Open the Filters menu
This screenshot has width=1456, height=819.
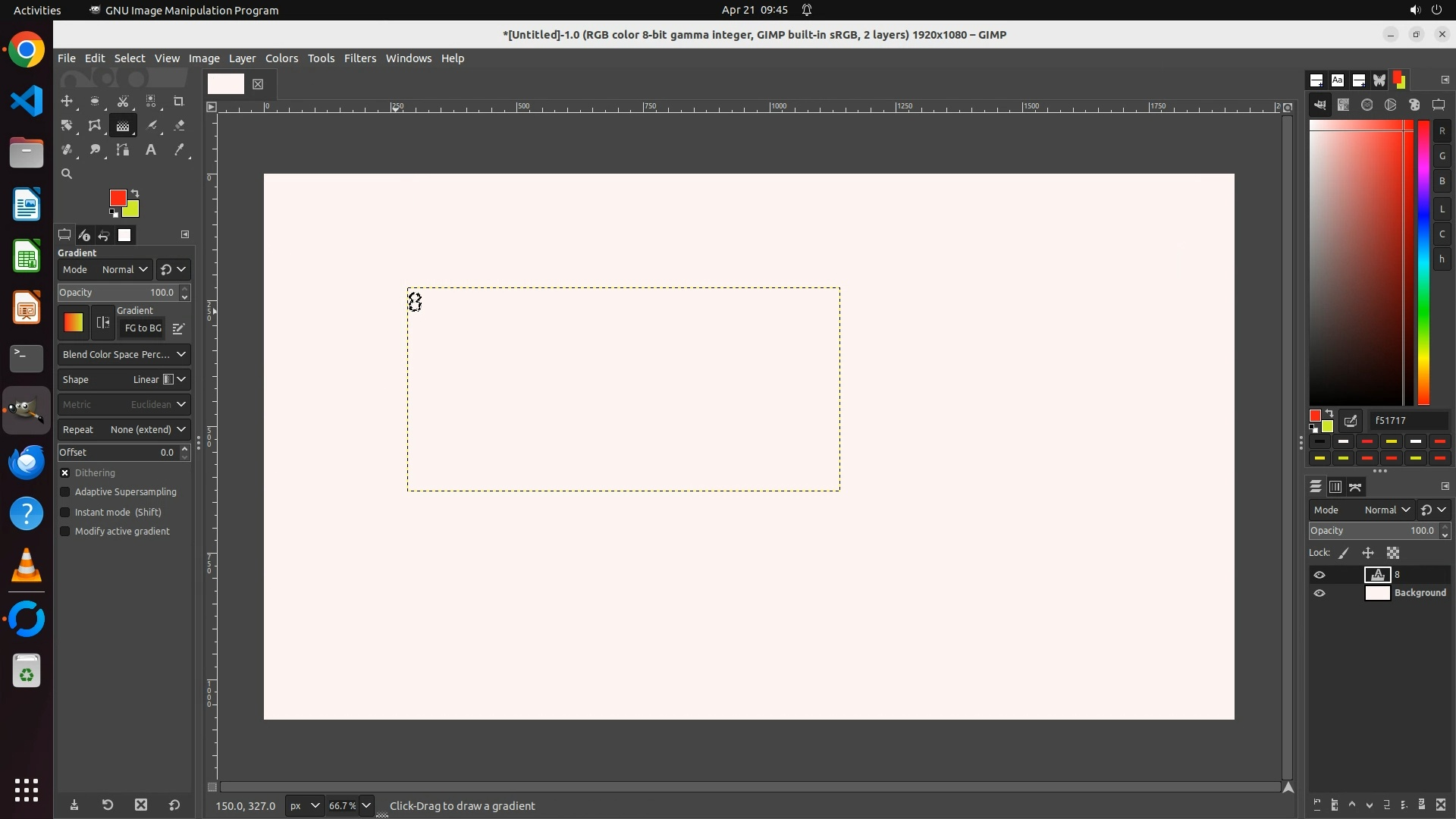click(x=359, y=58)
